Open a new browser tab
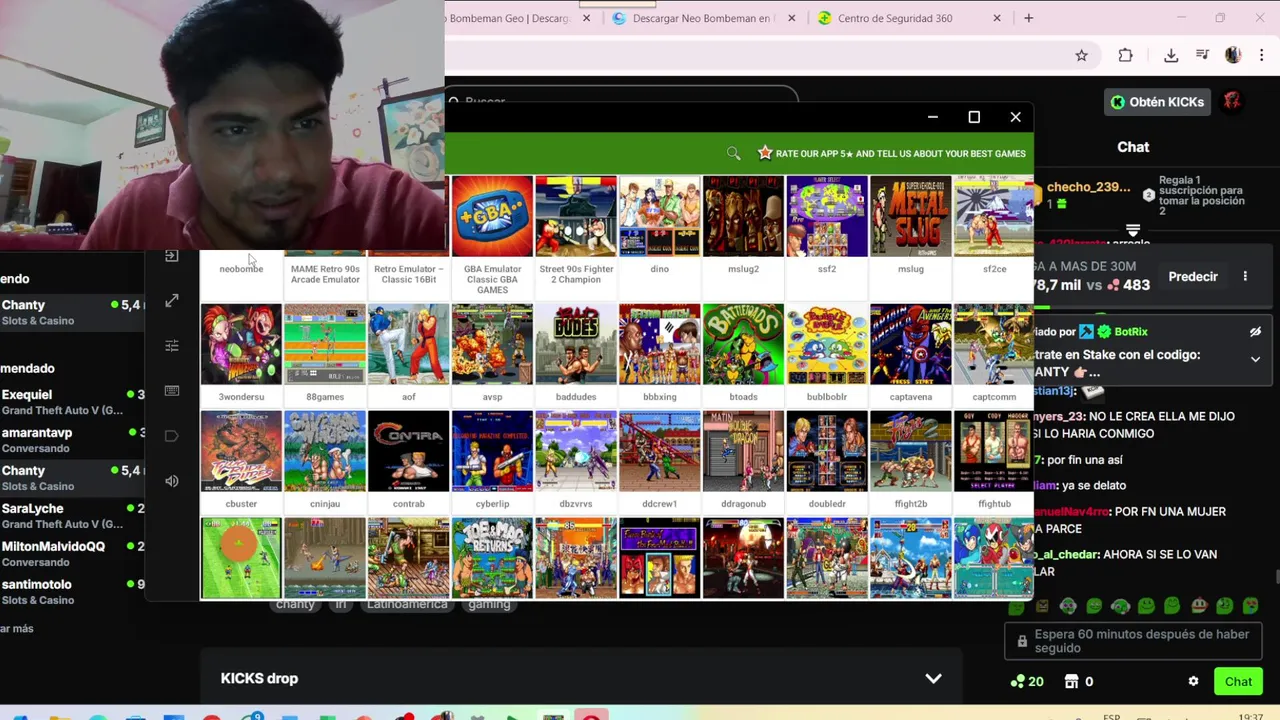Viewport: 1280px width, 720px height. 1028,18
